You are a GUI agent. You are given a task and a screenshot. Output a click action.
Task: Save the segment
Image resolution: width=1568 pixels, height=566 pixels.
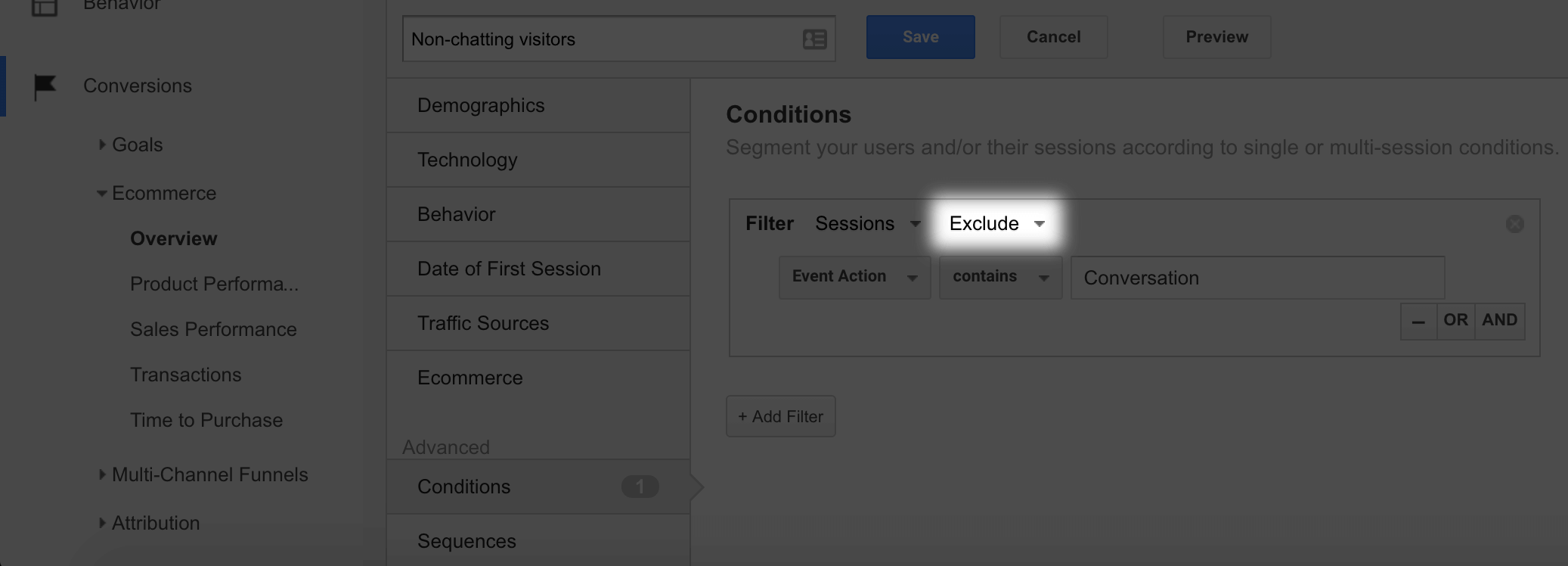tap(920, 37)
